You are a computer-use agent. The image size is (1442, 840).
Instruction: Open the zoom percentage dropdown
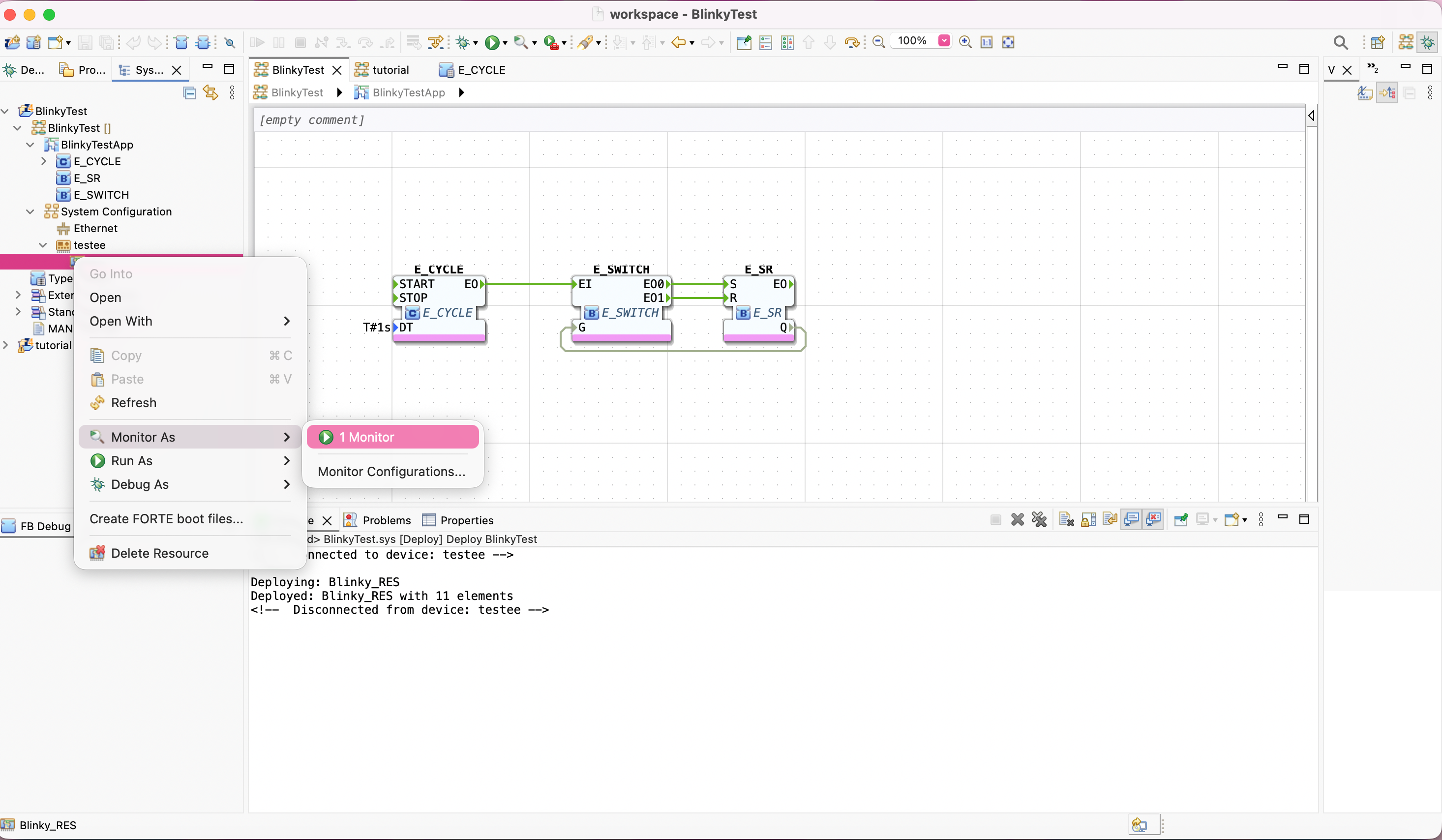(x=944, y=41)
